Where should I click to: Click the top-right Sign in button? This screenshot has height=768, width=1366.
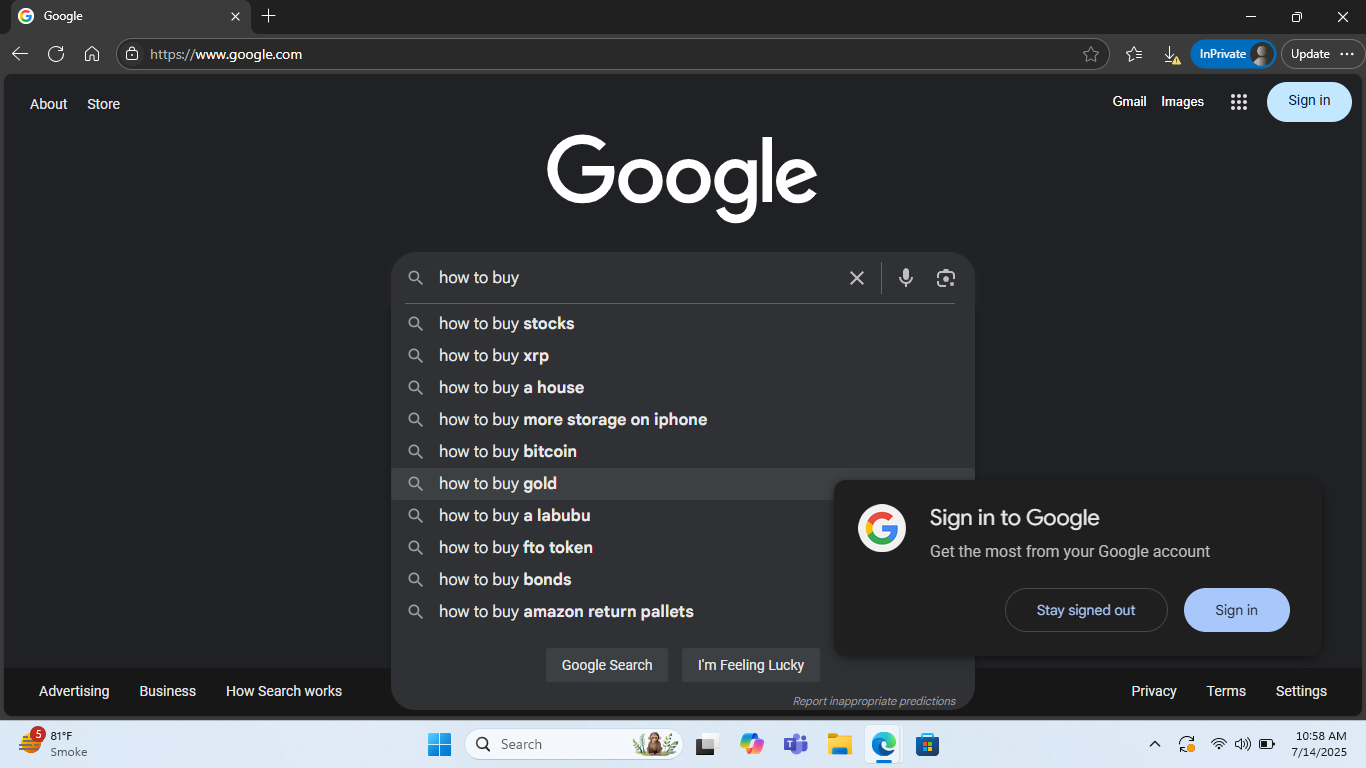pyautogui.click(x=1309, y=101)
